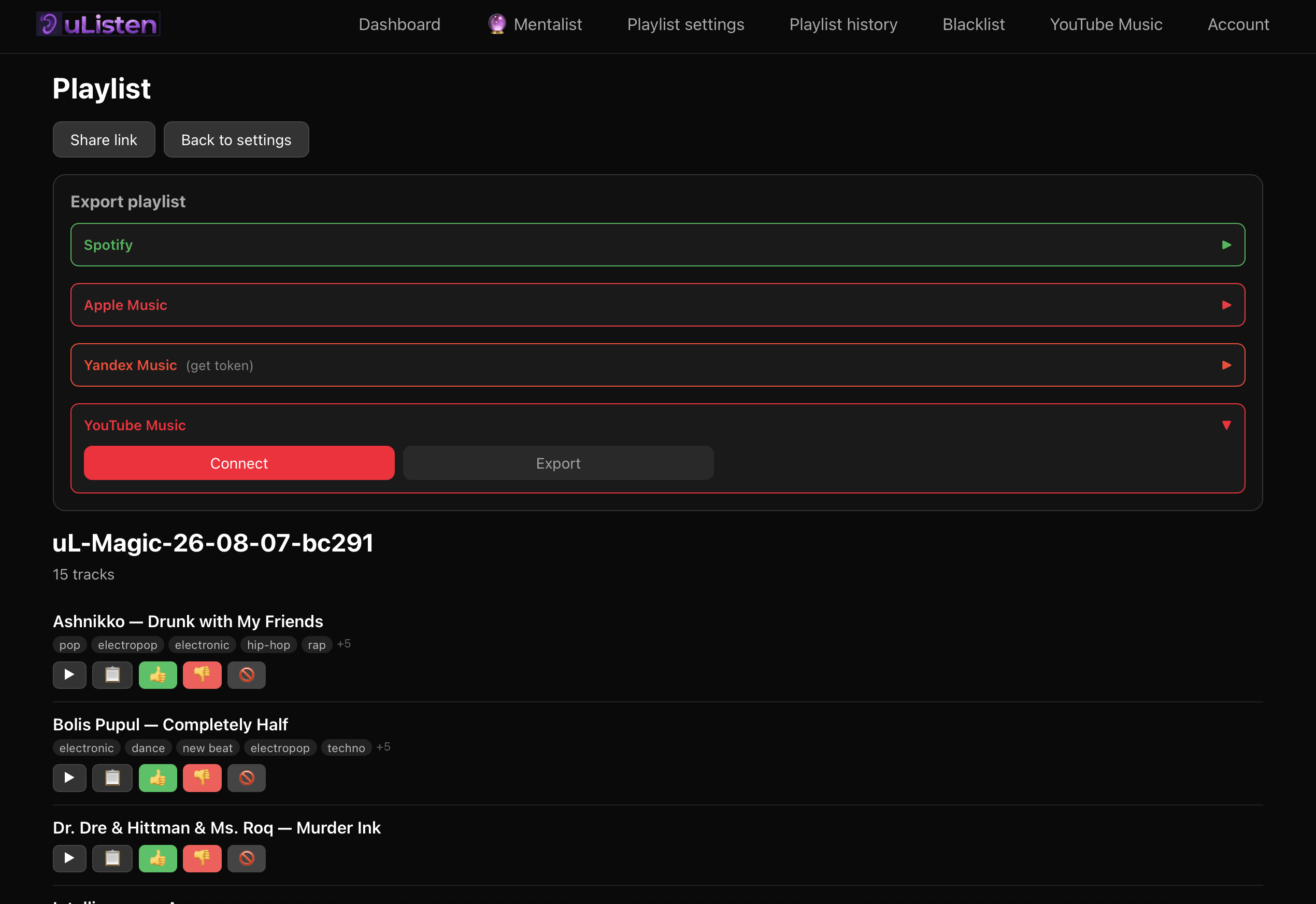The width and height of the screenshot is (1316, 904).
Task: Play Ashnikko Drunk with My Friends
Action: click(x=69, y=674)
